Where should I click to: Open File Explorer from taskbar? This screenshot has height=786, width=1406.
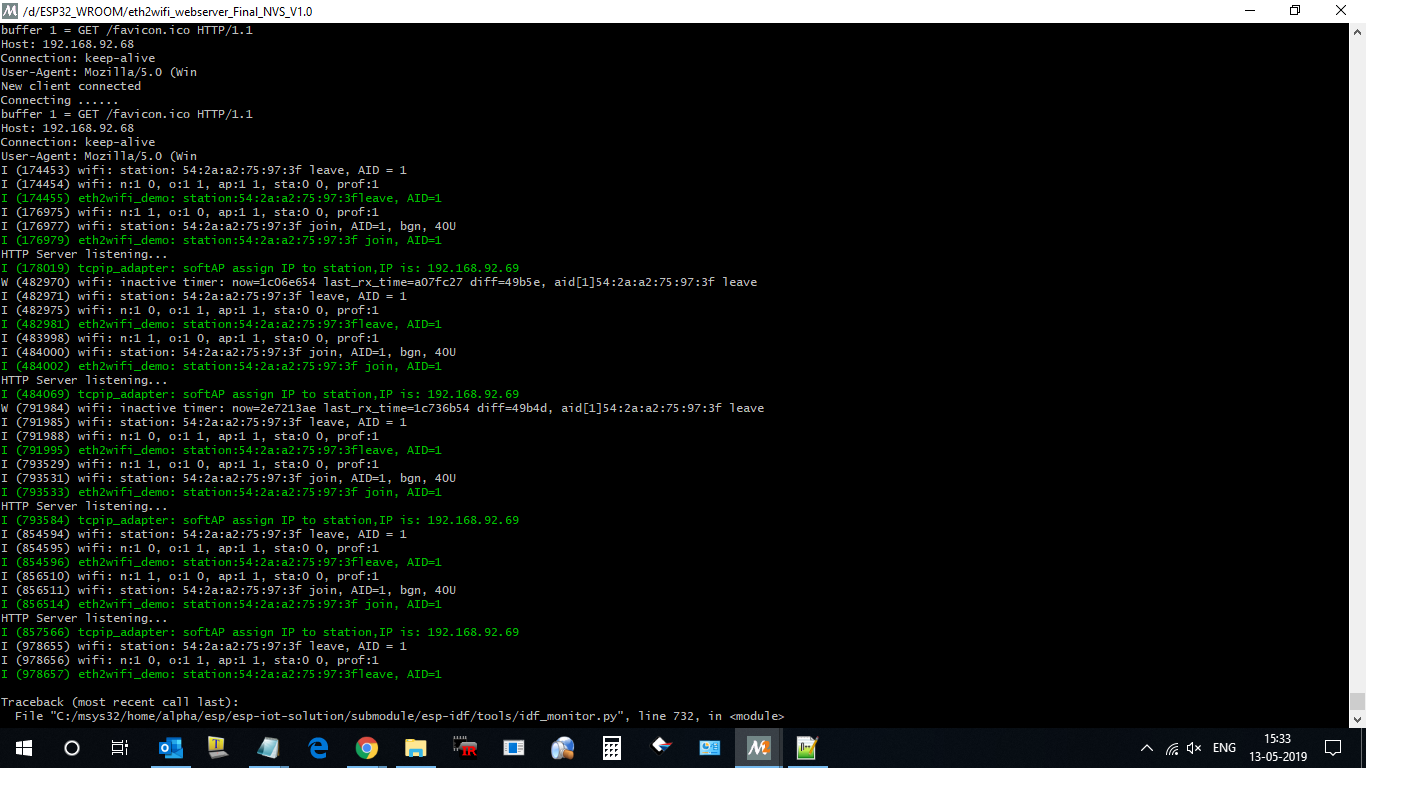coord(415,748)
